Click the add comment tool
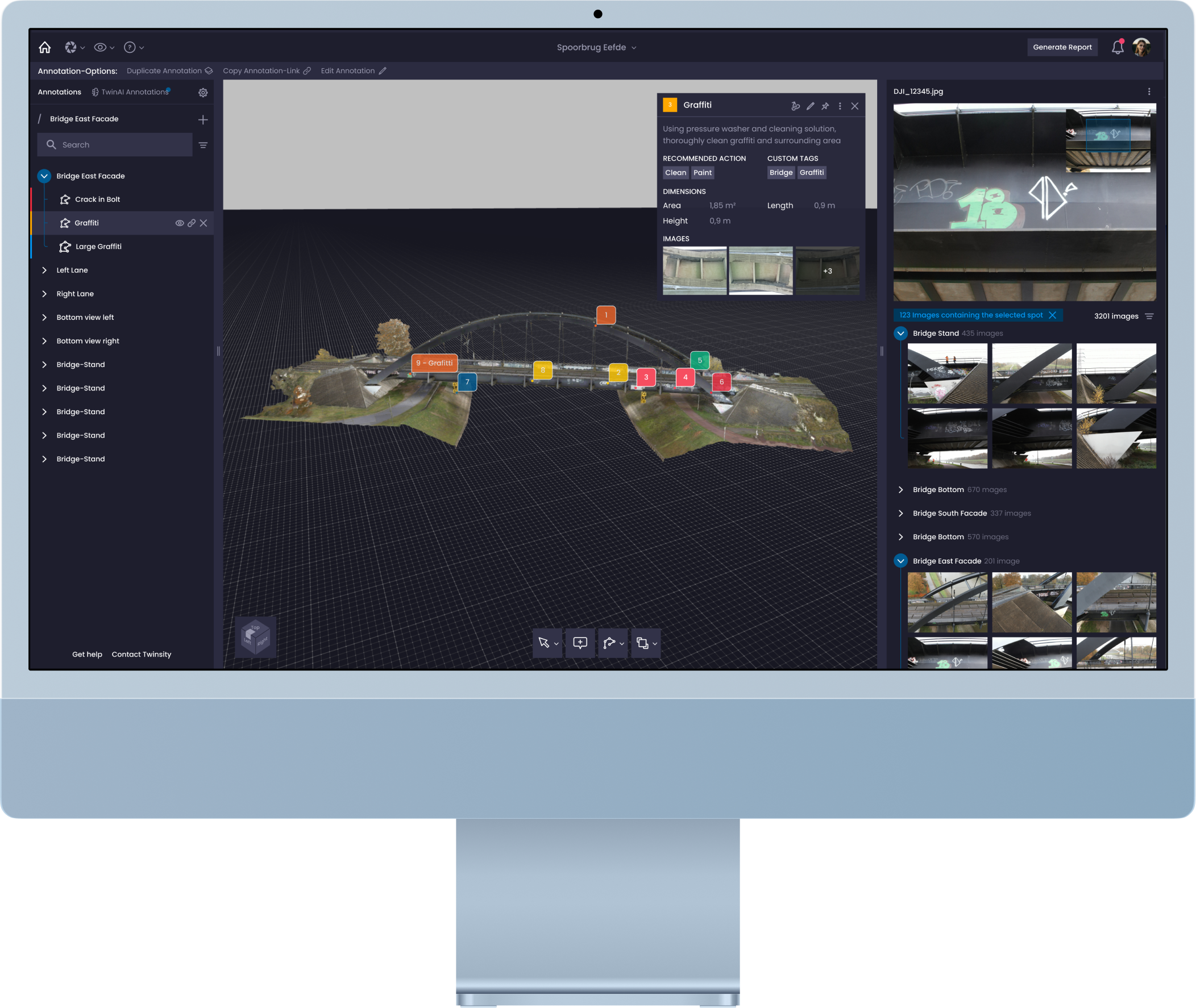 580,643
